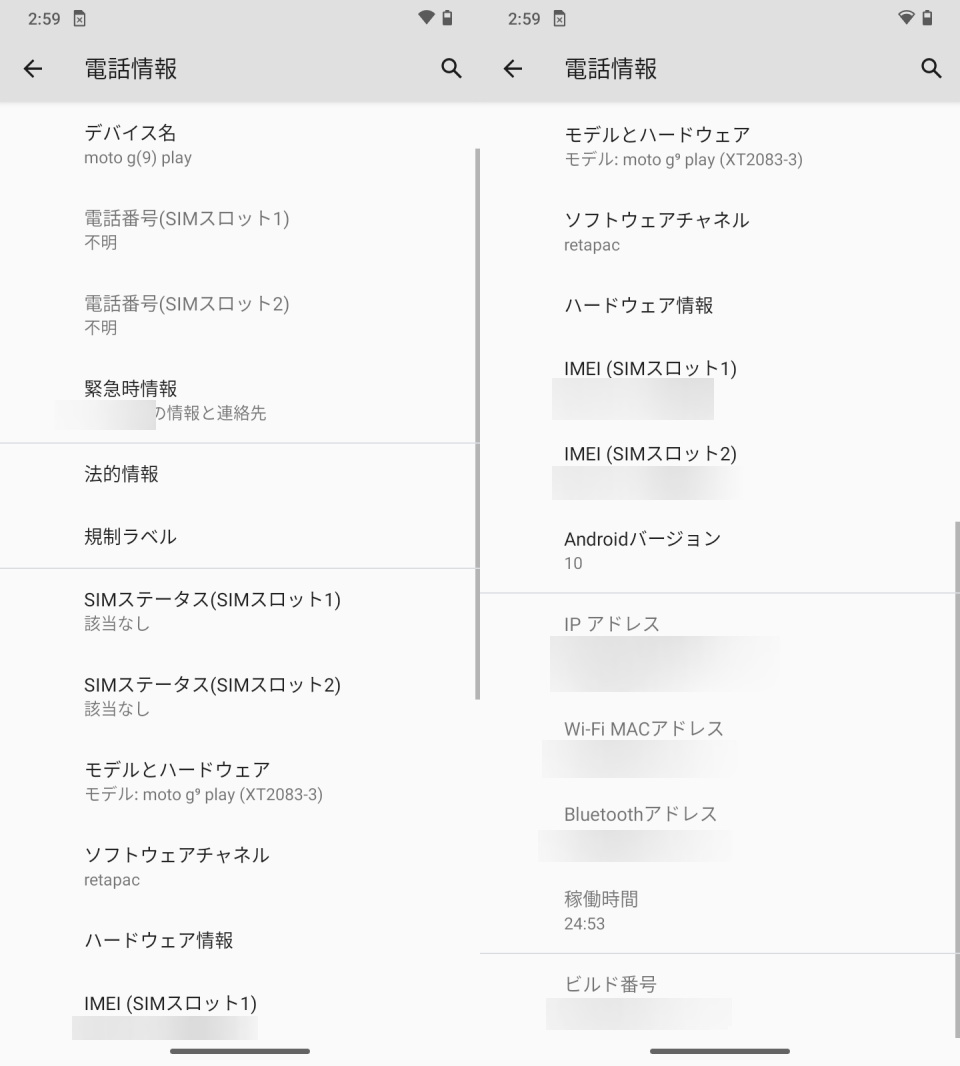Tap the Wi-Fi status icon on right screen
The image size is (960, 1066).
tap(906, 18)
